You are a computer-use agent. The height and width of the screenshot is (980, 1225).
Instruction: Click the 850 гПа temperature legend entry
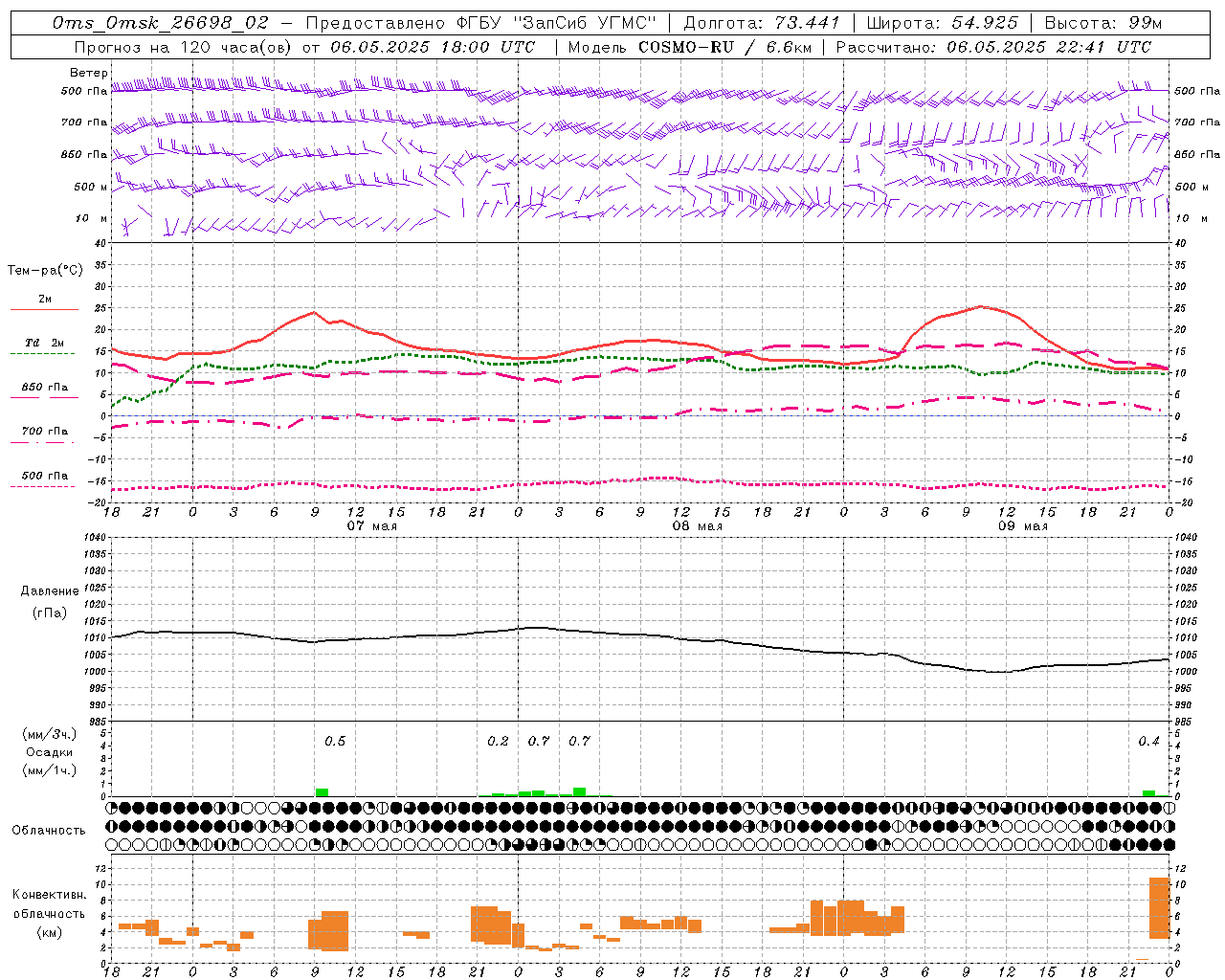click(x=45, y=388)
